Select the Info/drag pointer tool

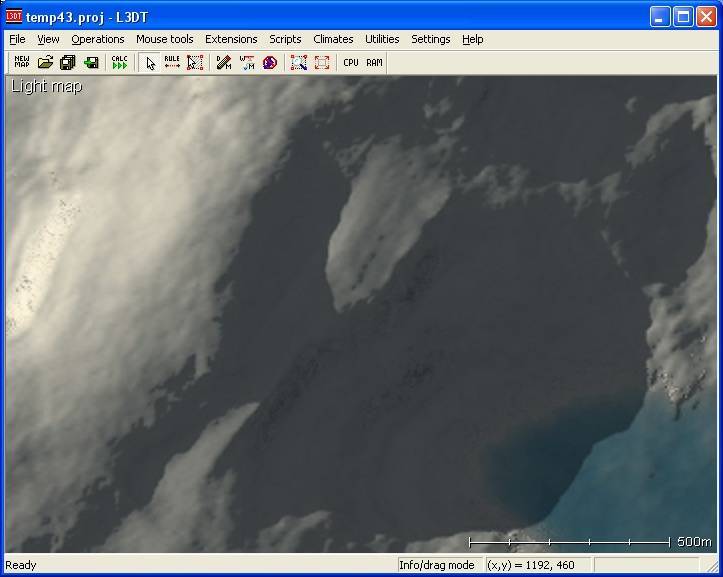150,62
